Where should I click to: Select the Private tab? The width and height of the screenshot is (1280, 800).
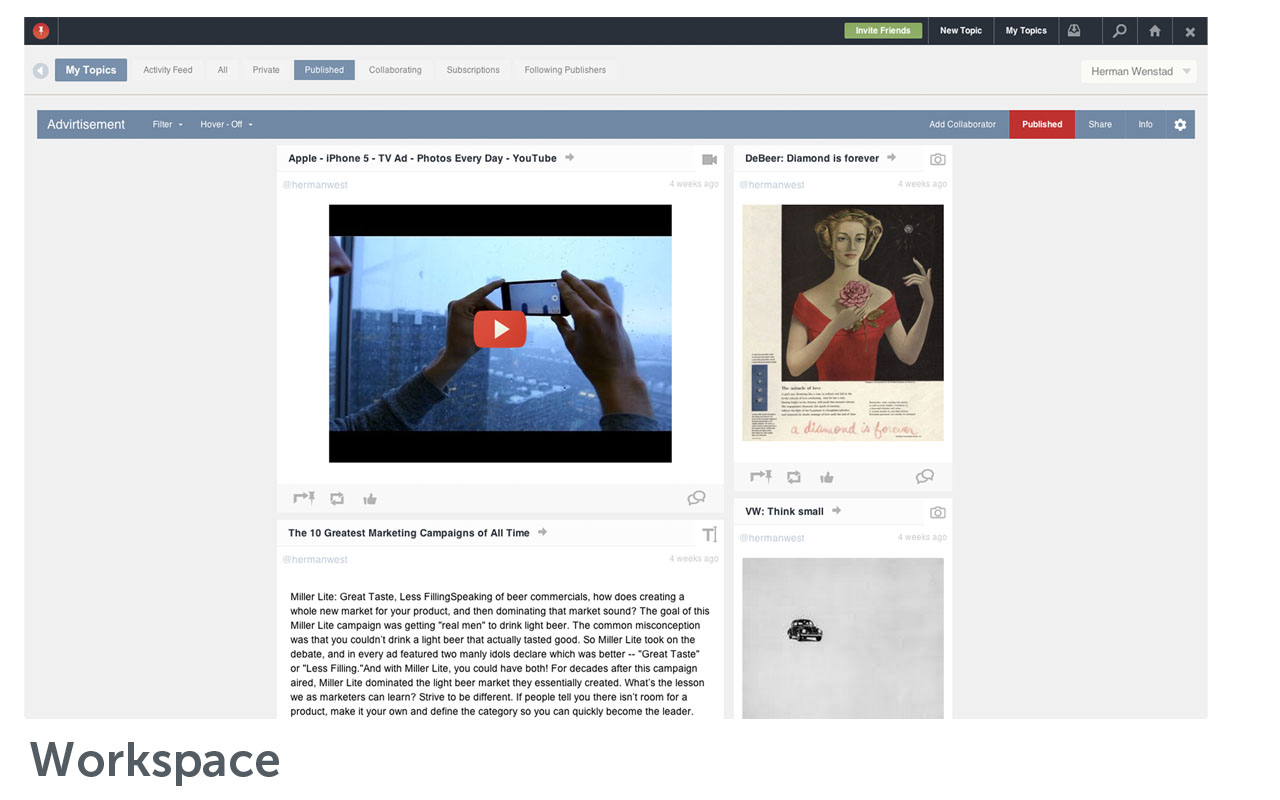click(266, 70)
